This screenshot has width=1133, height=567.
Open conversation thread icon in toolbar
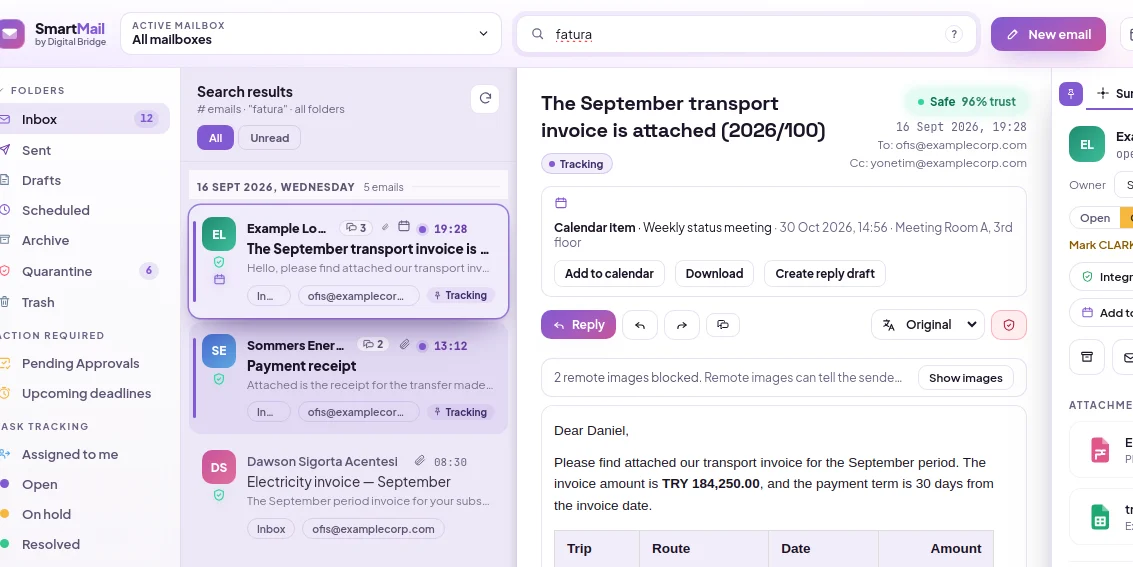point(723,325)
